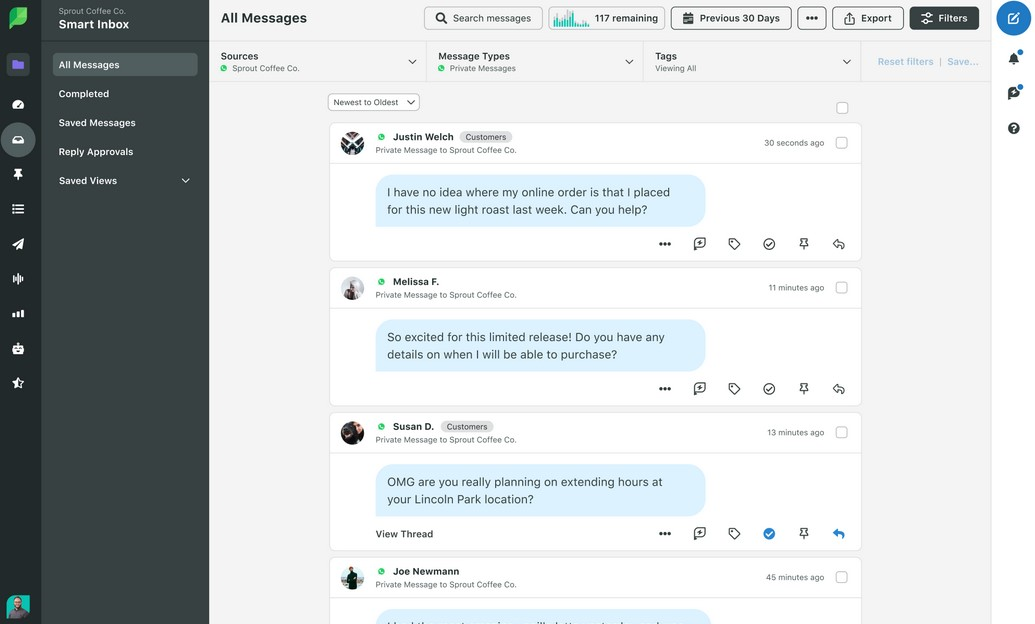This screenshot has height=624, width=1035.
Task: Click the Search messages field
Action: click(x=483, y=18)
